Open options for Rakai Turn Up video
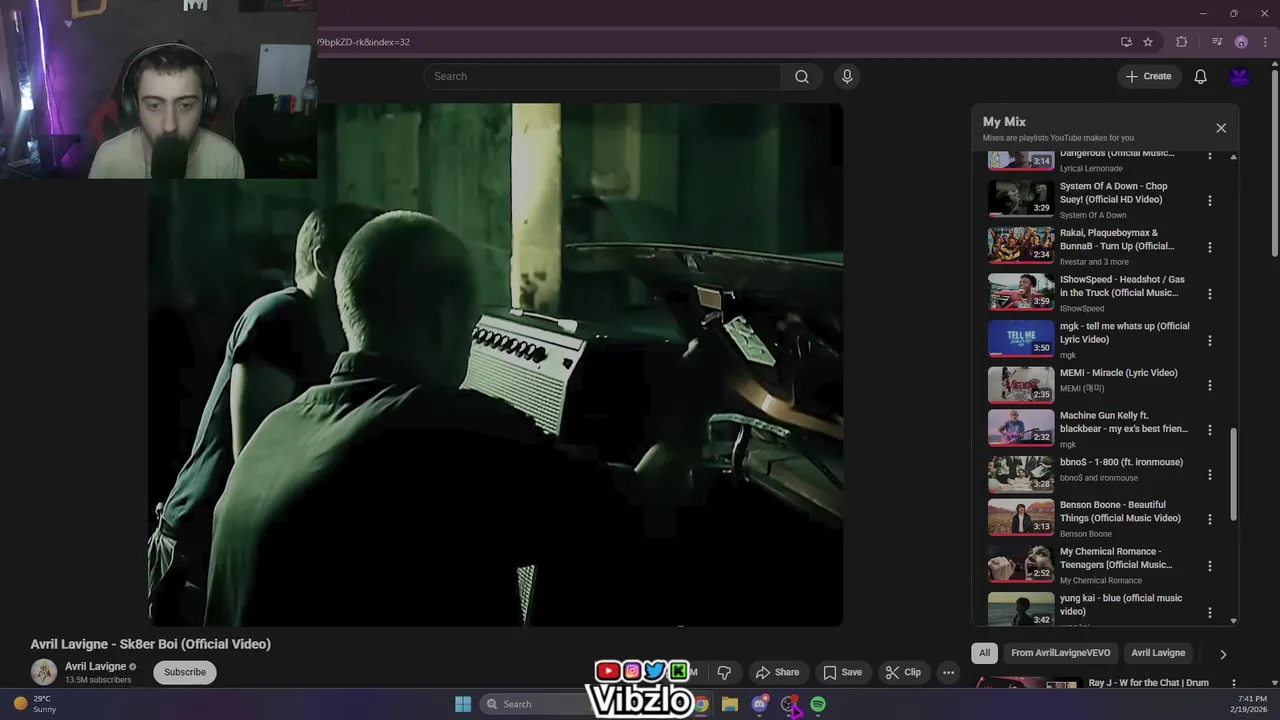The image size is (1280, 720). (x=1209, y=247)
